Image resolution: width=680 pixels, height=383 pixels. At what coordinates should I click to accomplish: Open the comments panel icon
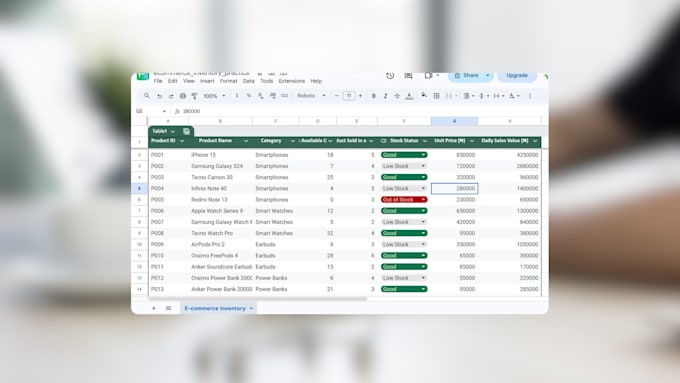(408, 76)
